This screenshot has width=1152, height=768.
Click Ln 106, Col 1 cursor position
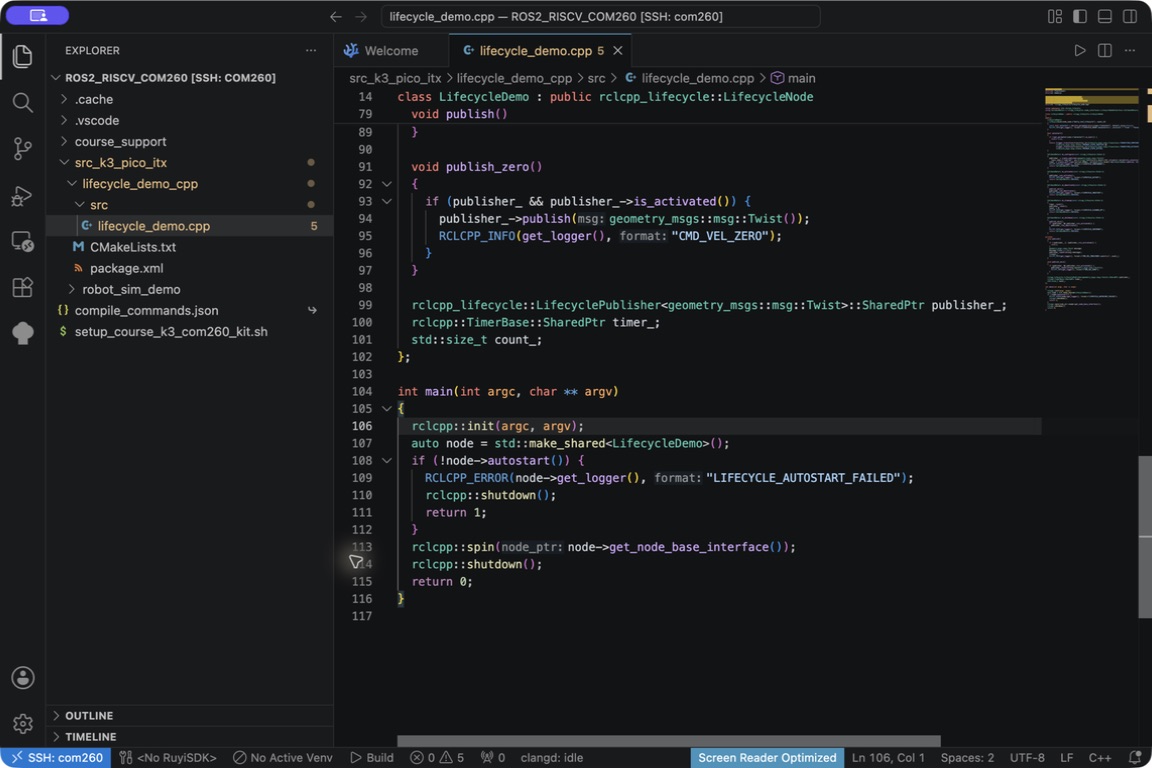(x=888, y=758)
